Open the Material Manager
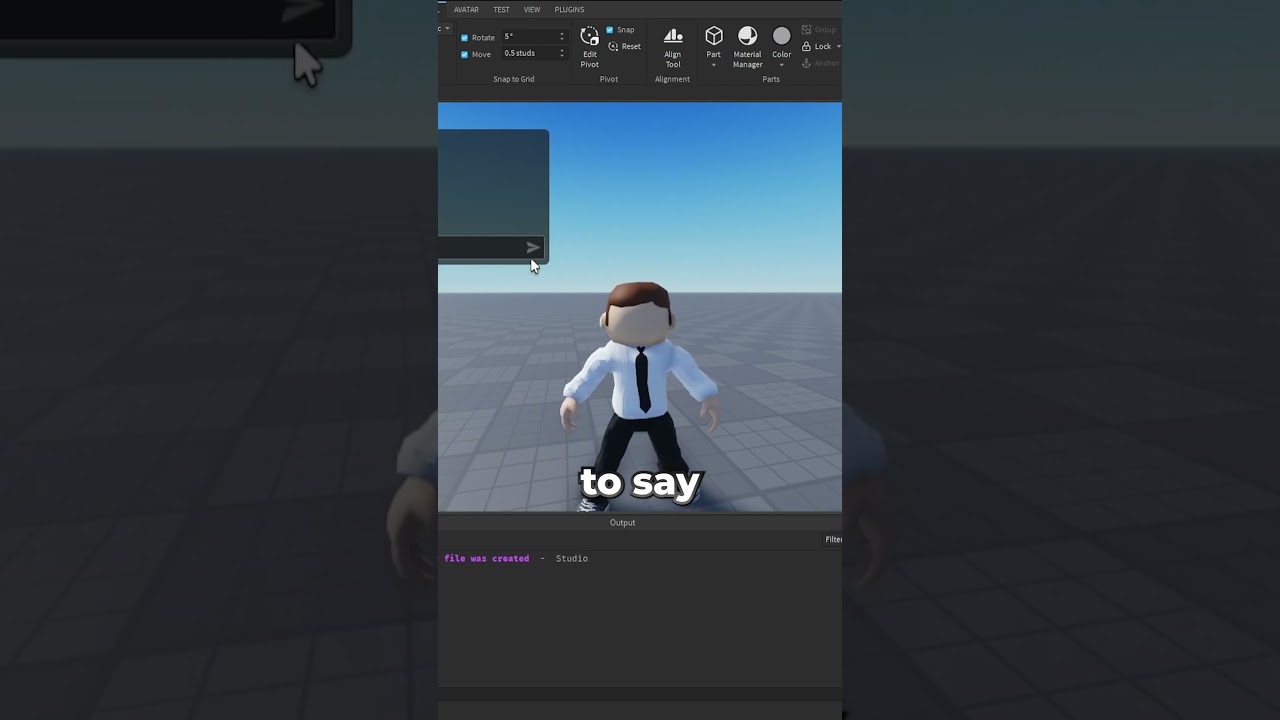The image size is (1280, 720). 747,47
